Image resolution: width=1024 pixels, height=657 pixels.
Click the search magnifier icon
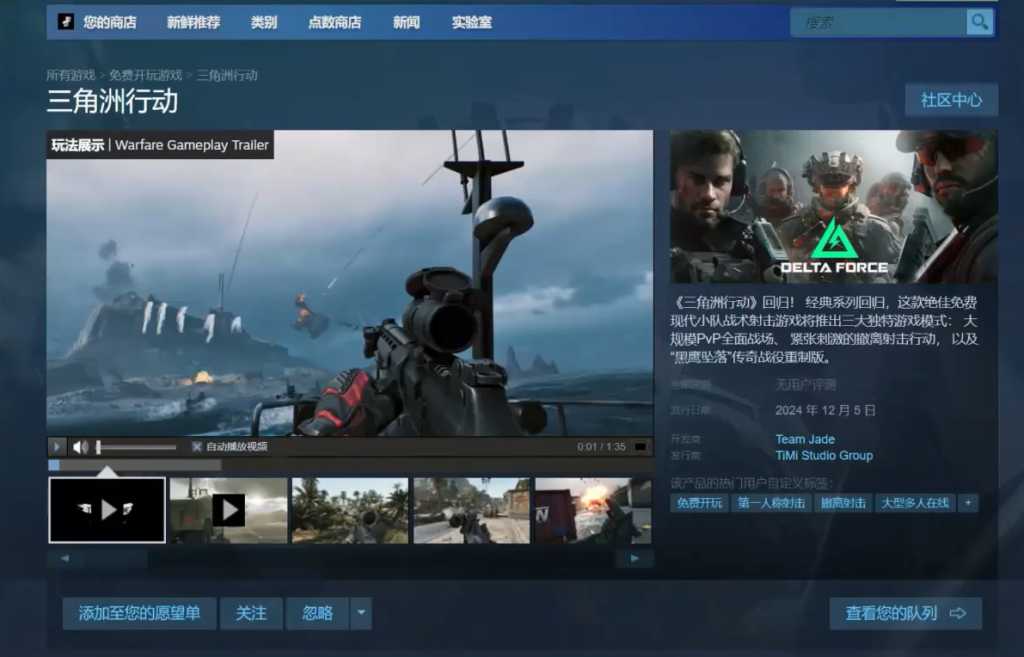point(980,22)
